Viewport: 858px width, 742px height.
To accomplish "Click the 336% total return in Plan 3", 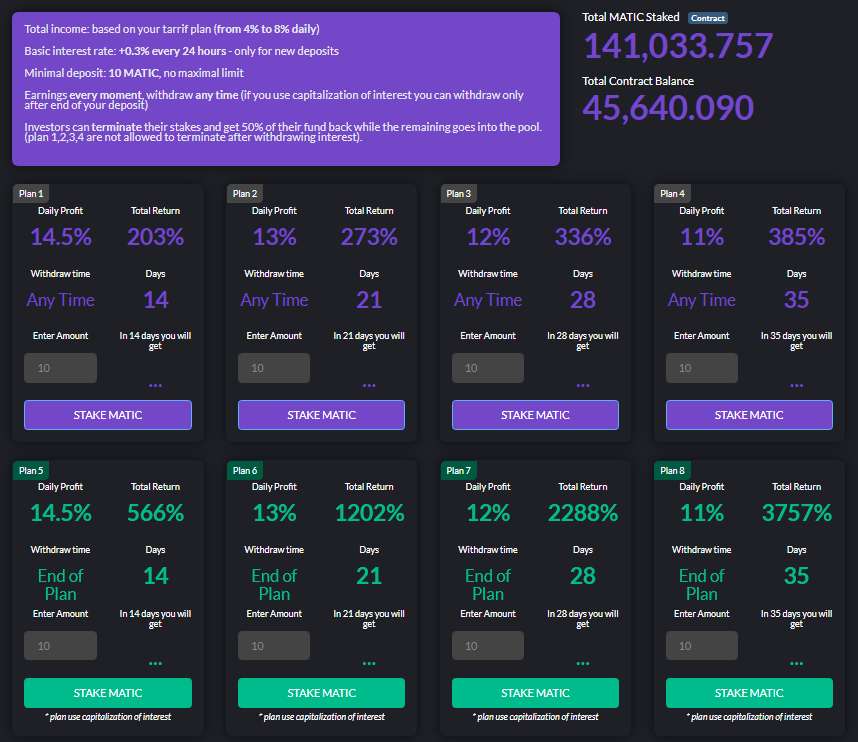I will (x=583, y=237).
